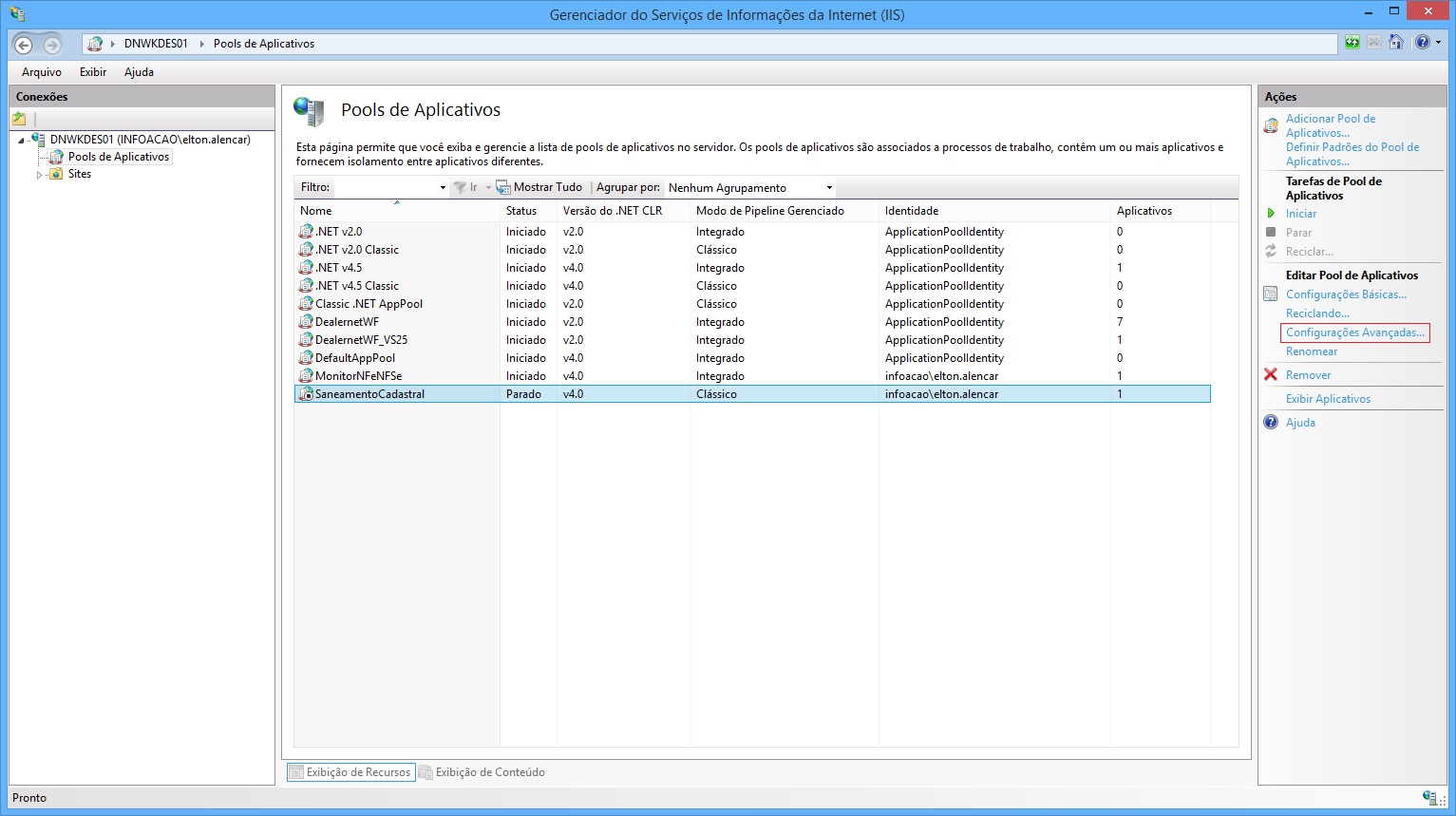Click the IIS application icon in title bar

[x=17, y=14]
